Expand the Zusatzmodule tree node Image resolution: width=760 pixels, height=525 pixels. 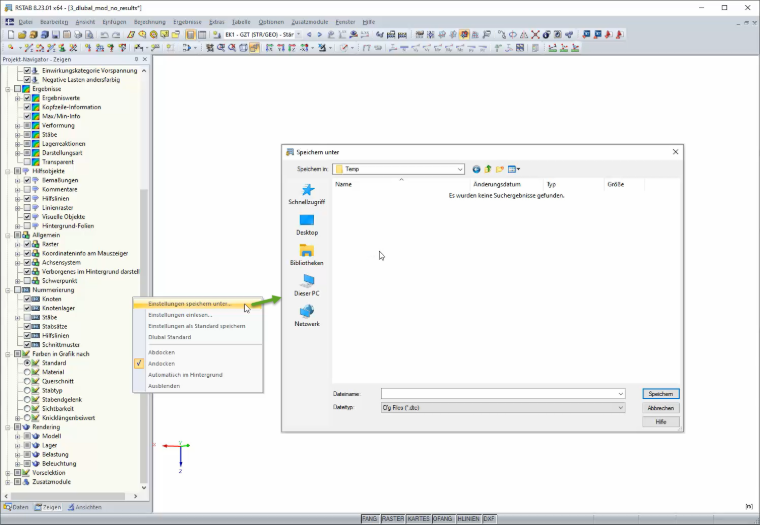[8, 482]
